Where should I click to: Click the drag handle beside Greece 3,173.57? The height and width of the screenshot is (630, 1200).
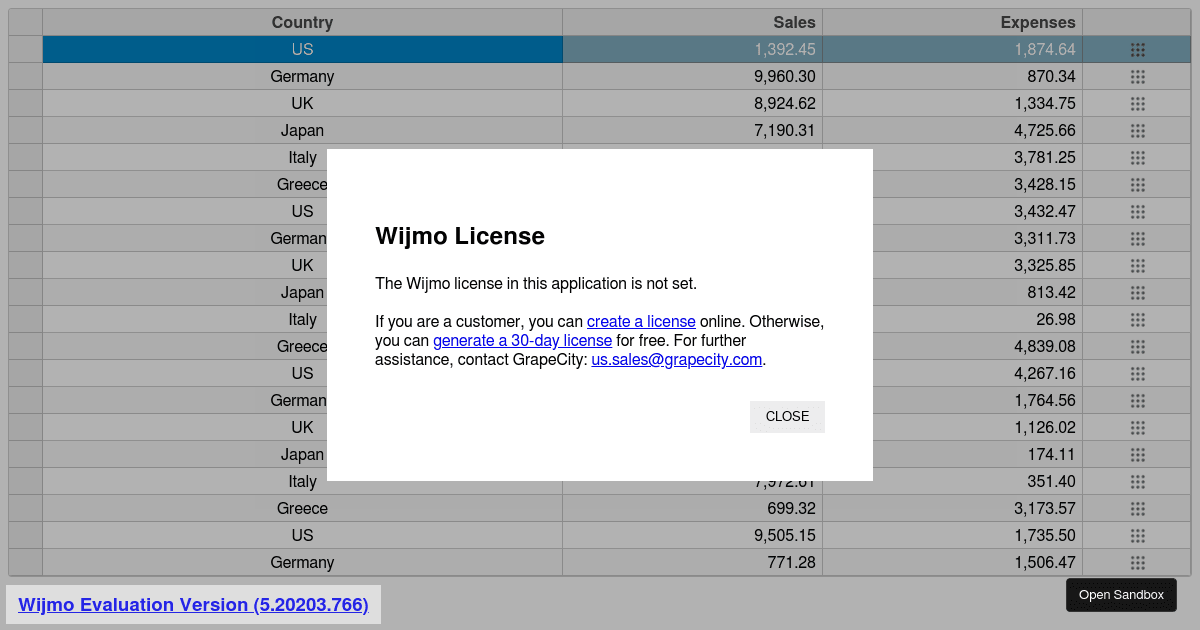click(x=1137, y=508)
